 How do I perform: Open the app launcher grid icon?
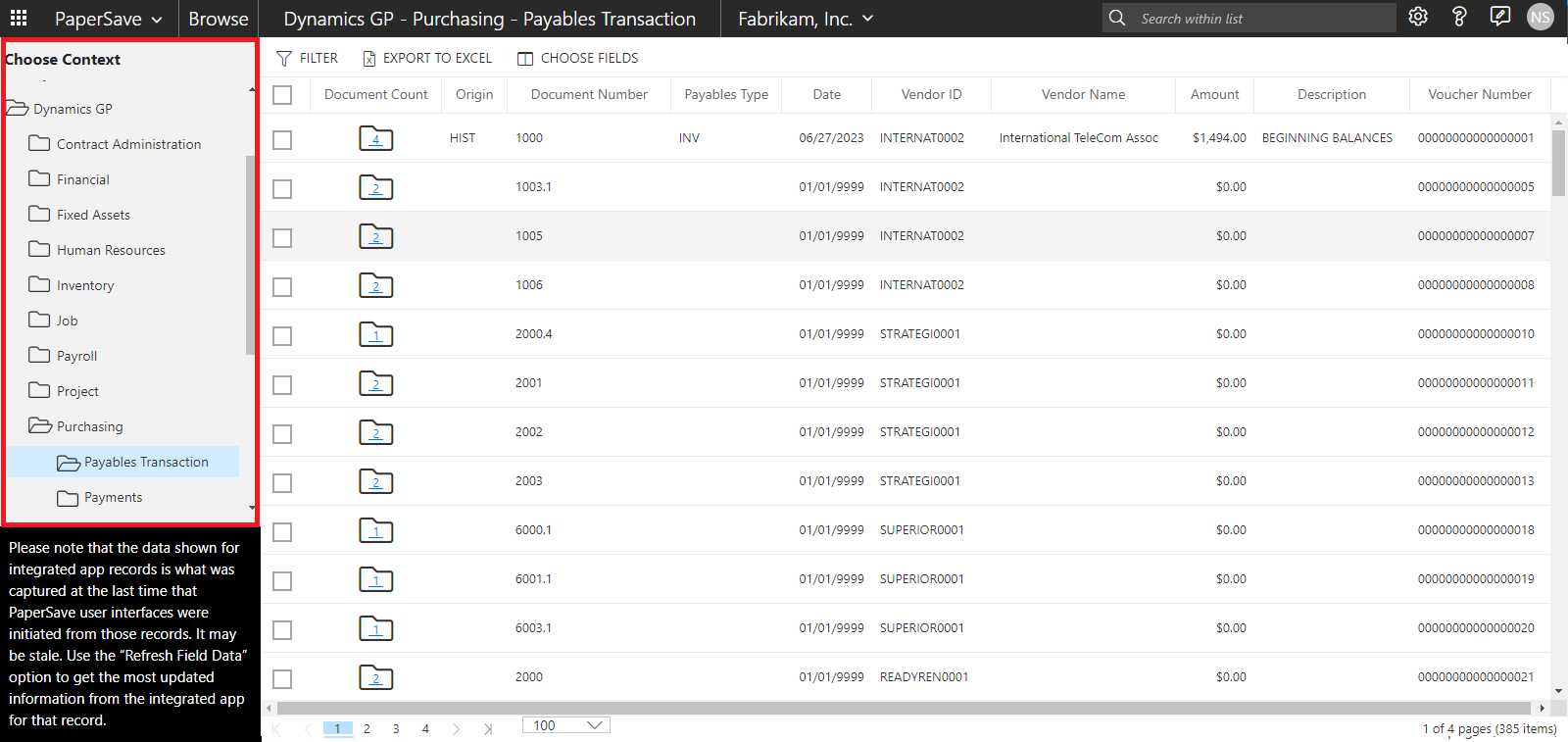[19, 18]
